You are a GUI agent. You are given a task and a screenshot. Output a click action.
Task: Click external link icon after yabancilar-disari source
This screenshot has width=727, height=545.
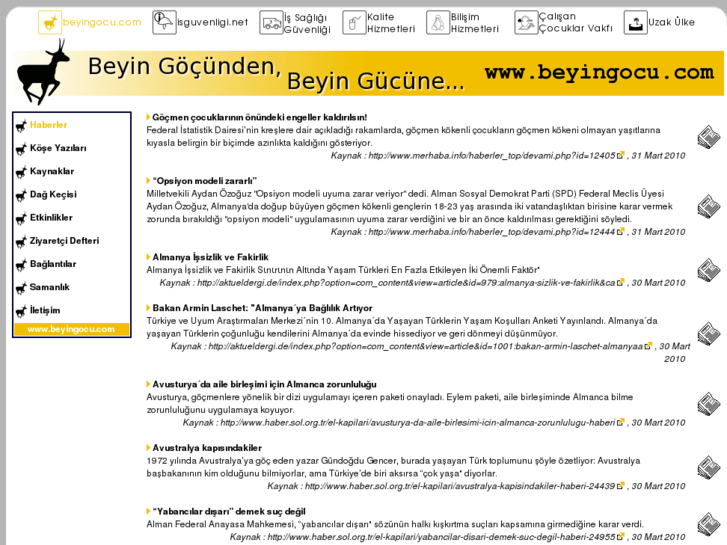point(620,537)
